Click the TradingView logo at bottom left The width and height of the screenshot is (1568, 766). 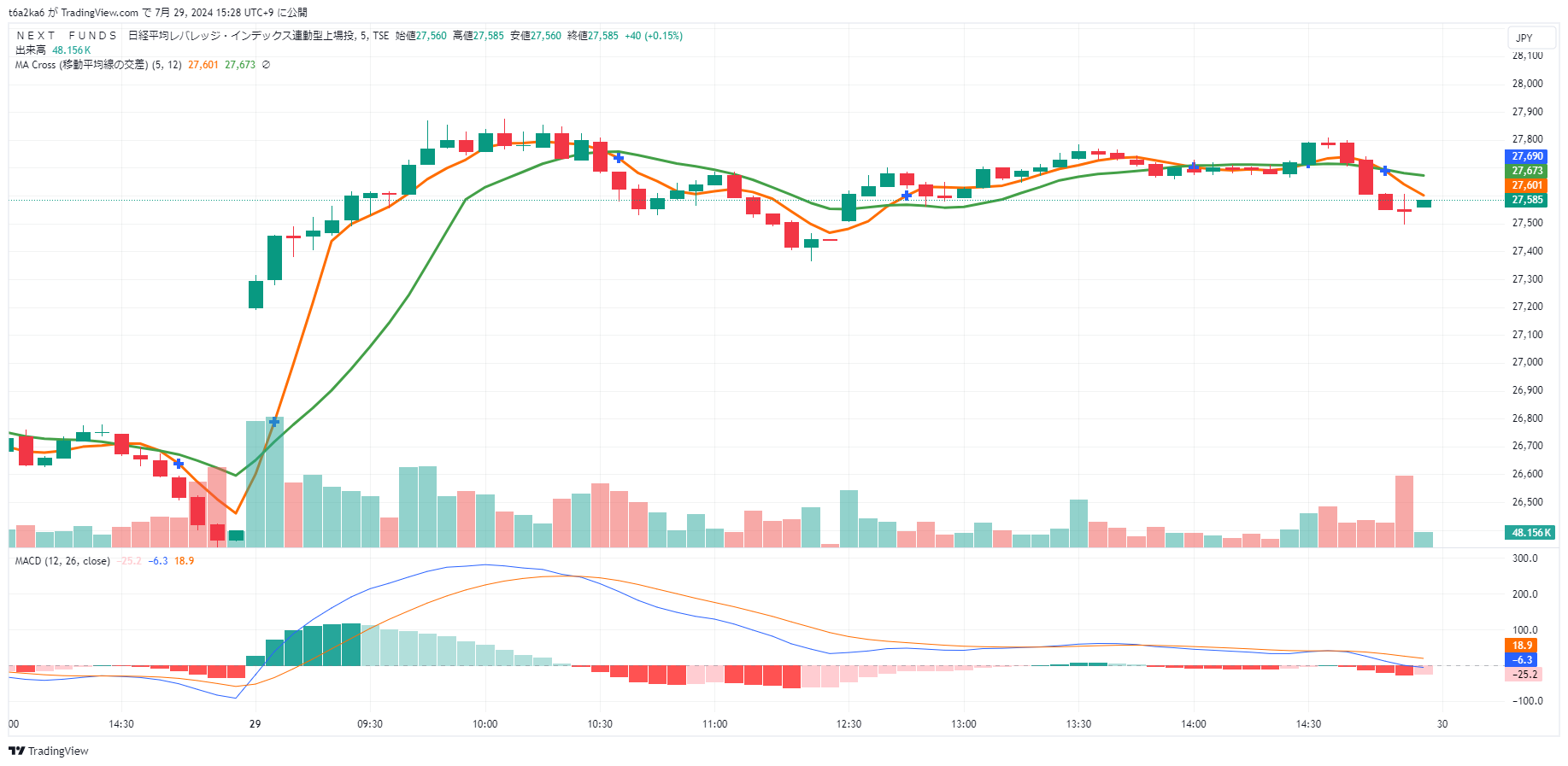(49, 751)
